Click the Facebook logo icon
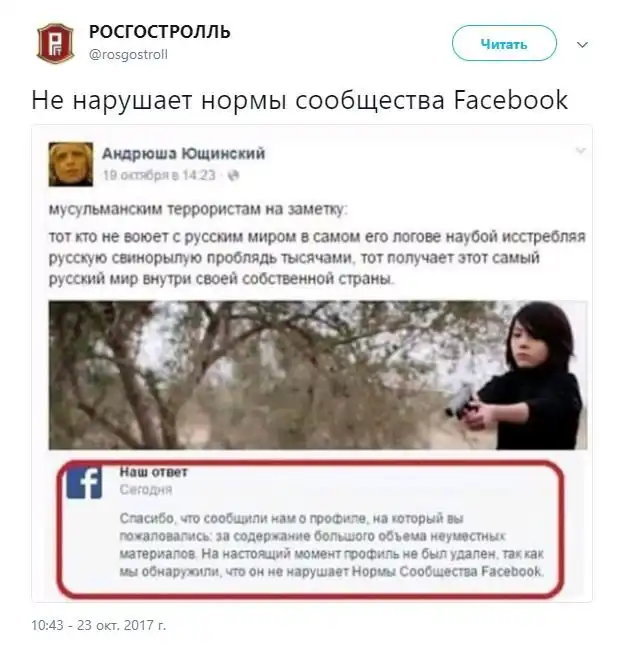Image resolution: width=619 pixels, height=645 pixels. (x=84, y=483)
